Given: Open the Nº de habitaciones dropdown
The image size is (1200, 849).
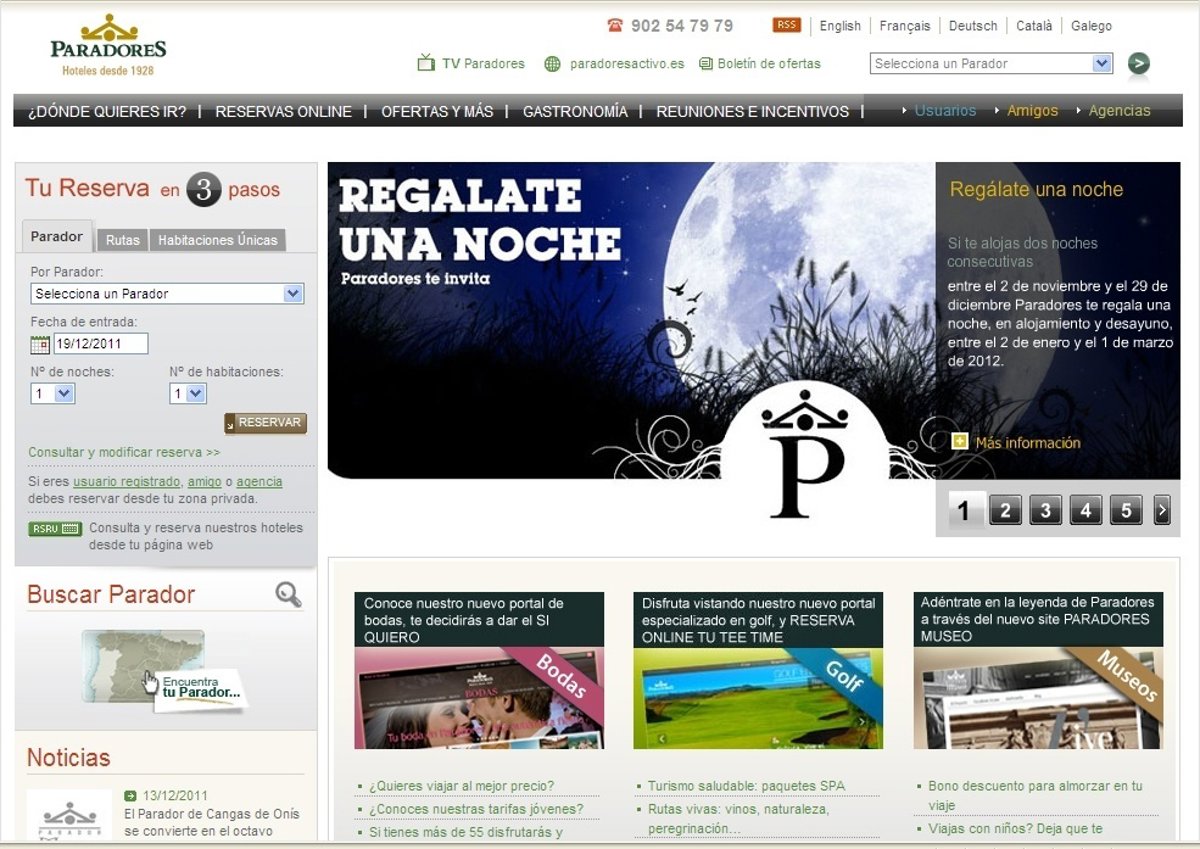Looking at the screenshot, I should click(196, 394).
